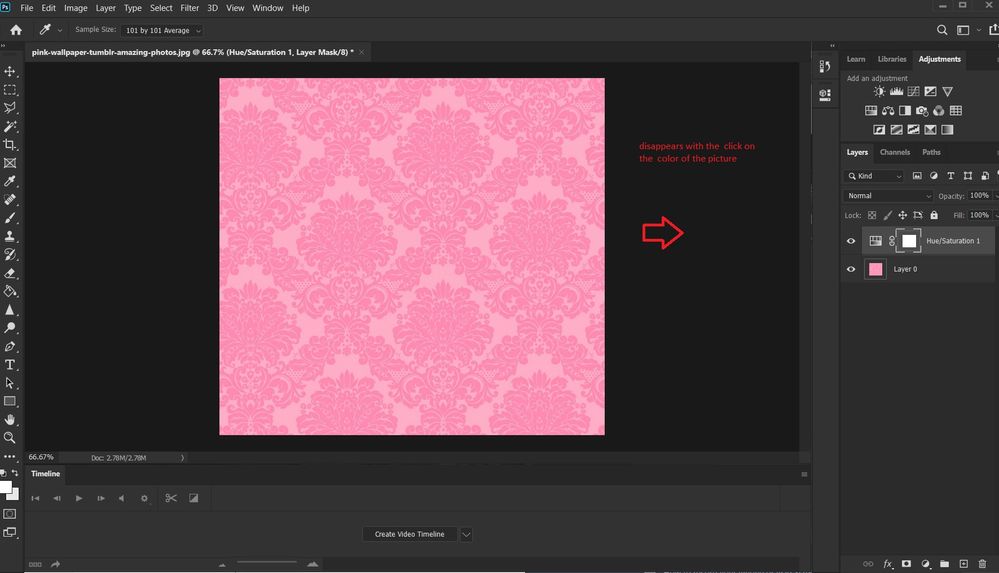999x573 pixels.
Task: Open the eyedropper tool preset picker
Action: pos(60,30)
